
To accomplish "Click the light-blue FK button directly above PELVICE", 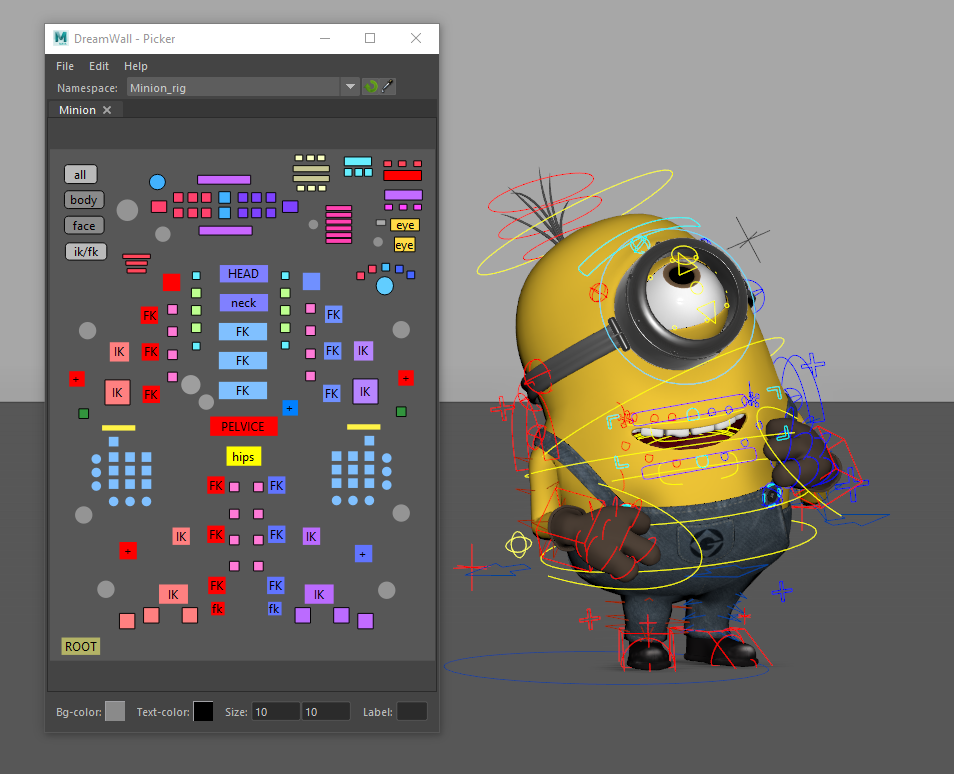I will [x=243, y=391].
